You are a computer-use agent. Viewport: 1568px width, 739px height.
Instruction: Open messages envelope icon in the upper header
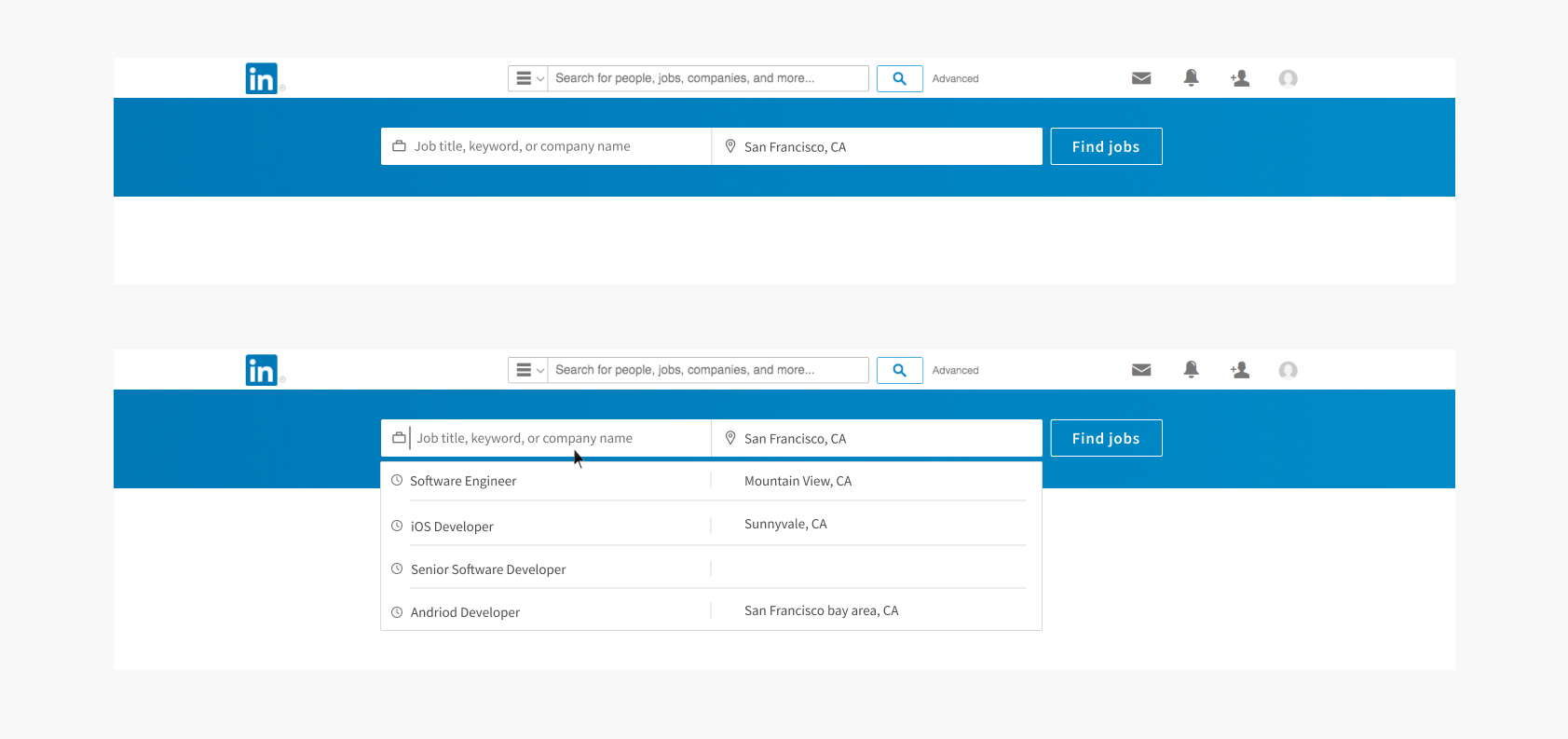[1141, 78]
